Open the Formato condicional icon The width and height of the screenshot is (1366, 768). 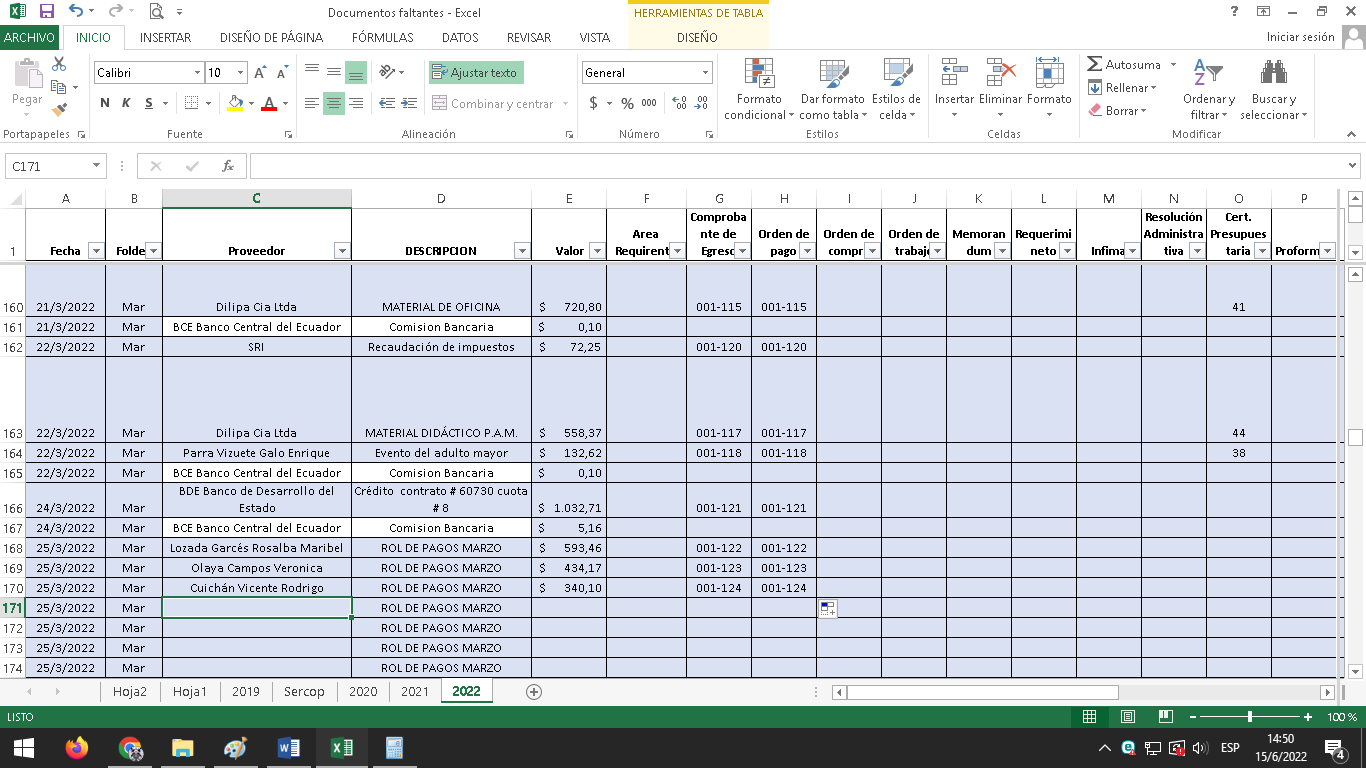tap(759, 74)
